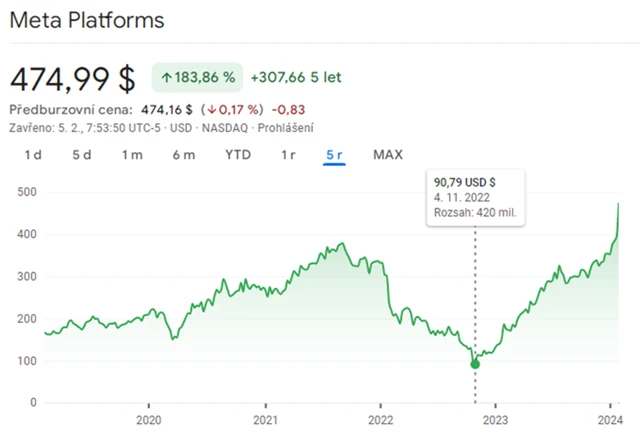Click the 2023 label on x-axis
The image size is (640, 440).
pyautogui.click(x=497, y=421)
